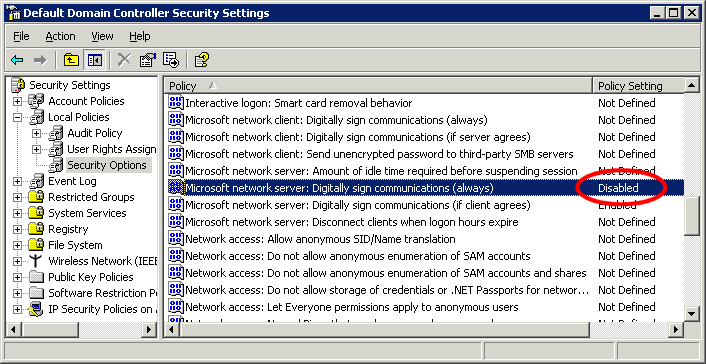Screen dimensions: 706x364
Task: Expand the Account Policies node
Action: 17,101
